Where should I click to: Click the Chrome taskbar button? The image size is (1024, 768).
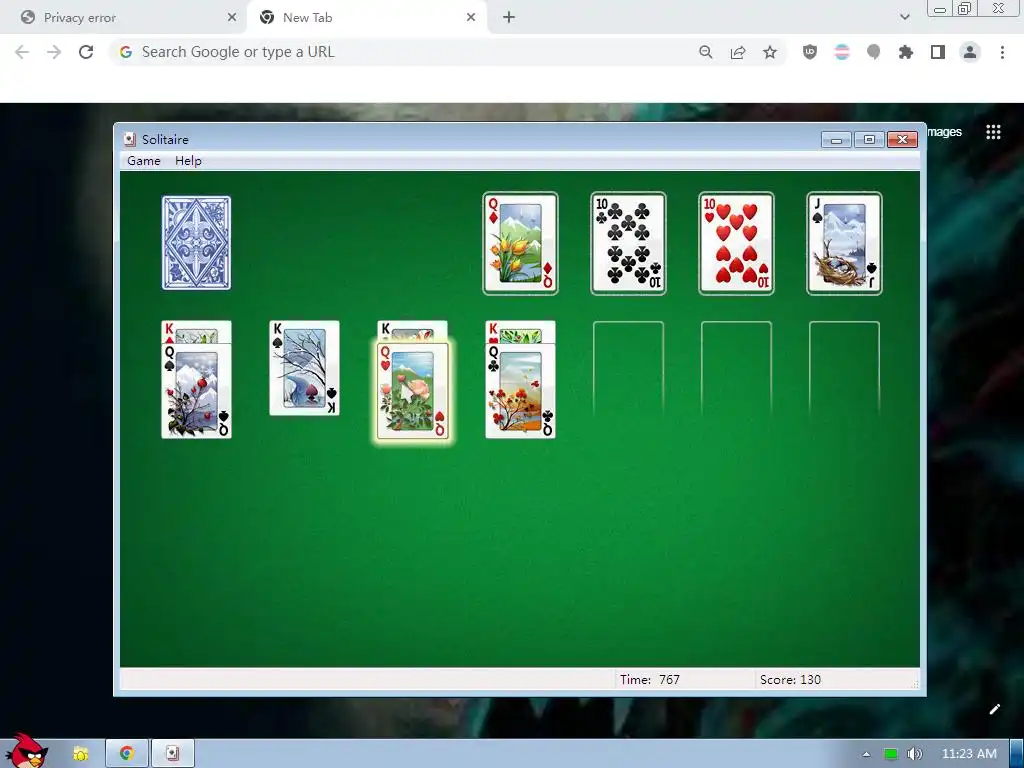tap(127, 754)
